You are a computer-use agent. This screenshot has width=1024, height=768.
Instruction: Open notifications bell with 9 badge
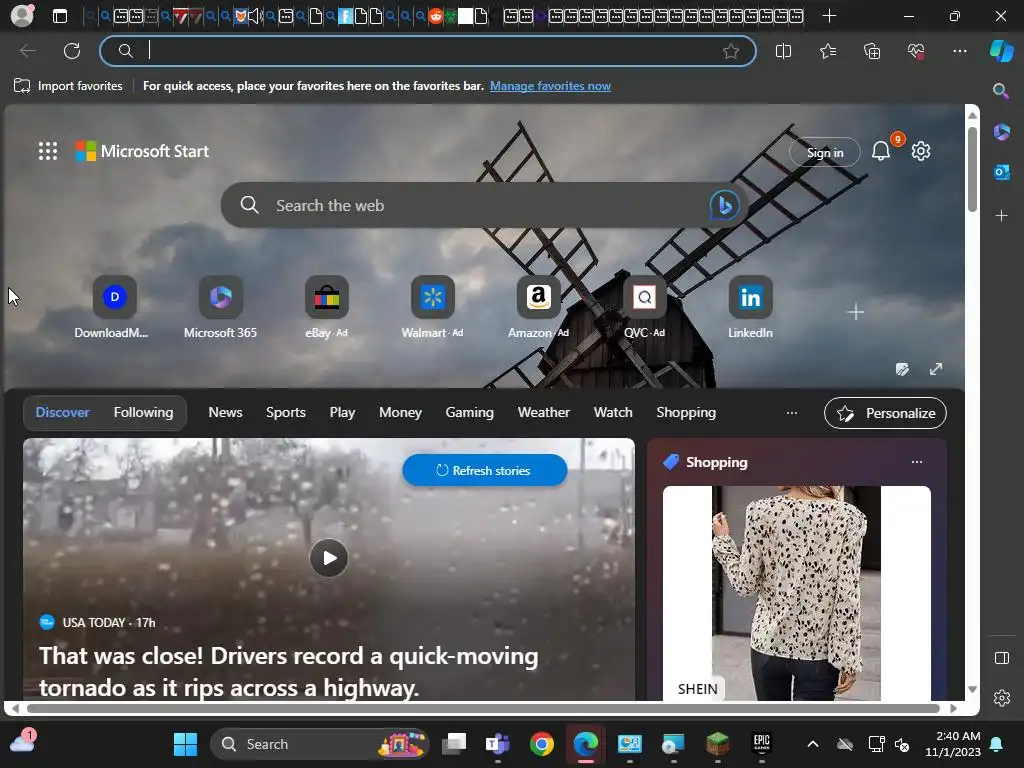coord(881,152)
